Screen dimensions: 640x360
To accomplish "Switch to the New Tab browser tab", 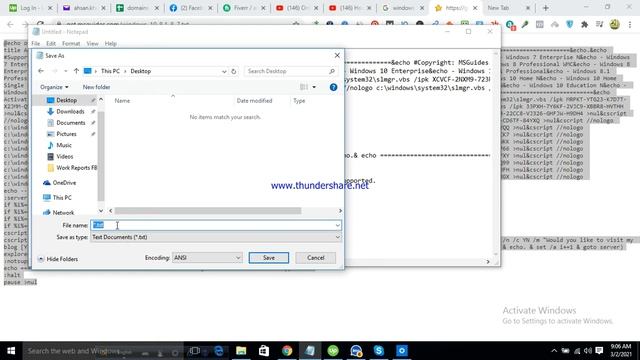I will click(508, 8).
